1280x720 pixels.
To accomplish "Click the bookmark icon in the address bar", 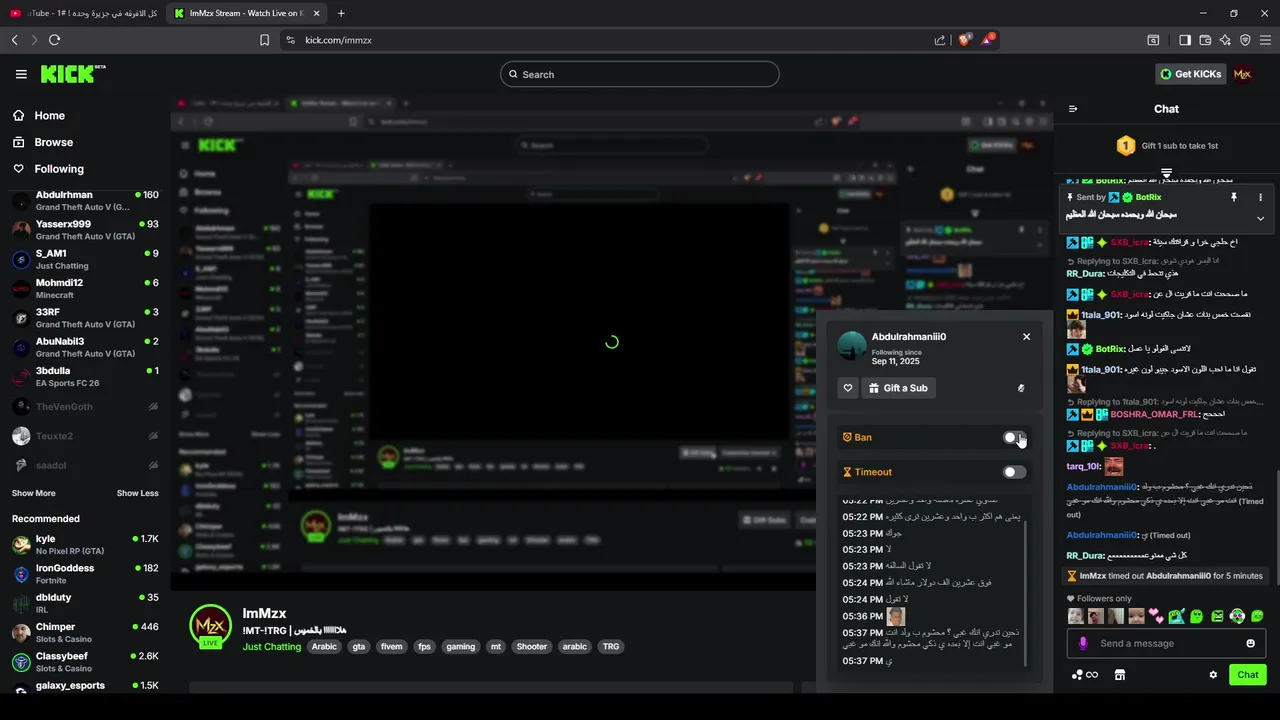I will click(264, 40).
